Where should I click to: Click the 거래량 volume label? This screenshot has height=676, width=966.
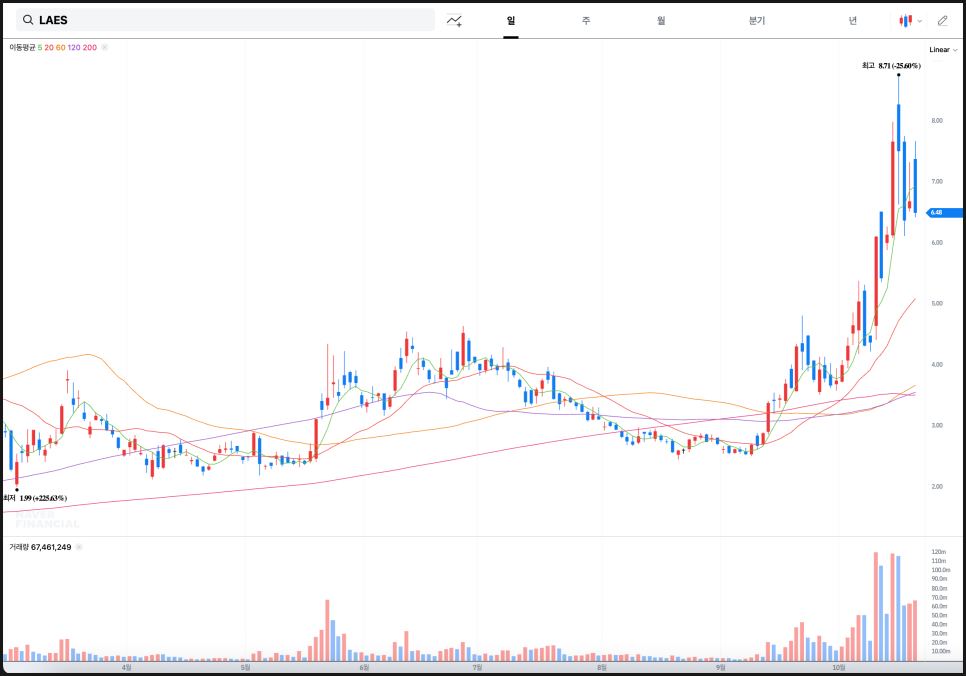[x=19, y=547]
